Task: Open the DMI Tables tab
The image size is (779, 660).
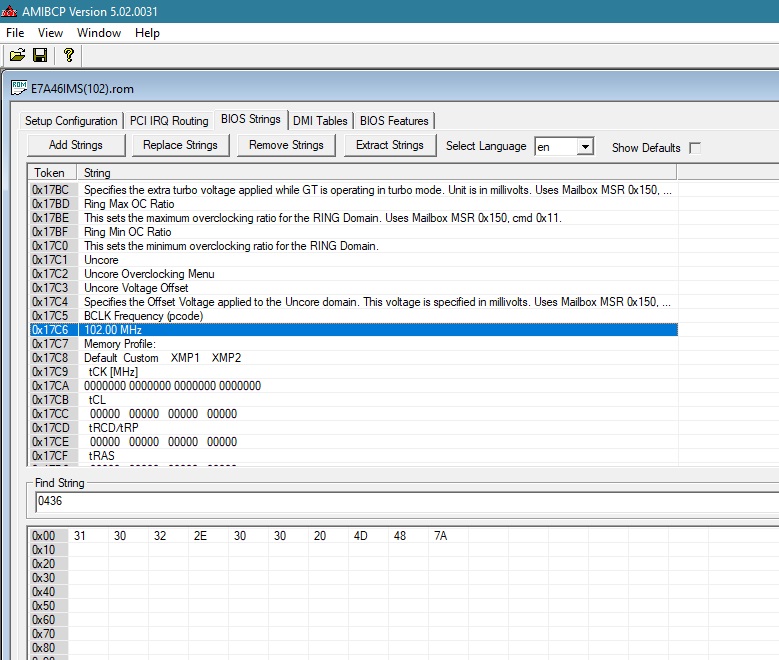Action: [x=320, y=121]
